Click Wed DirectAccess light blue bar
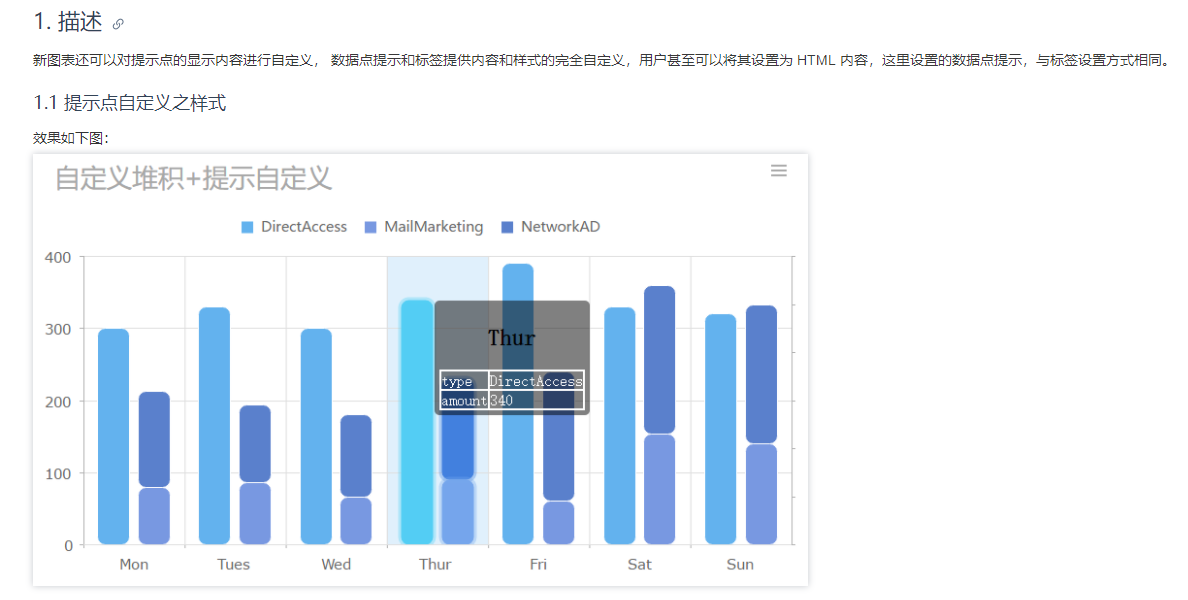Screen dimensions: 1188x600 (x=316, y=436)
